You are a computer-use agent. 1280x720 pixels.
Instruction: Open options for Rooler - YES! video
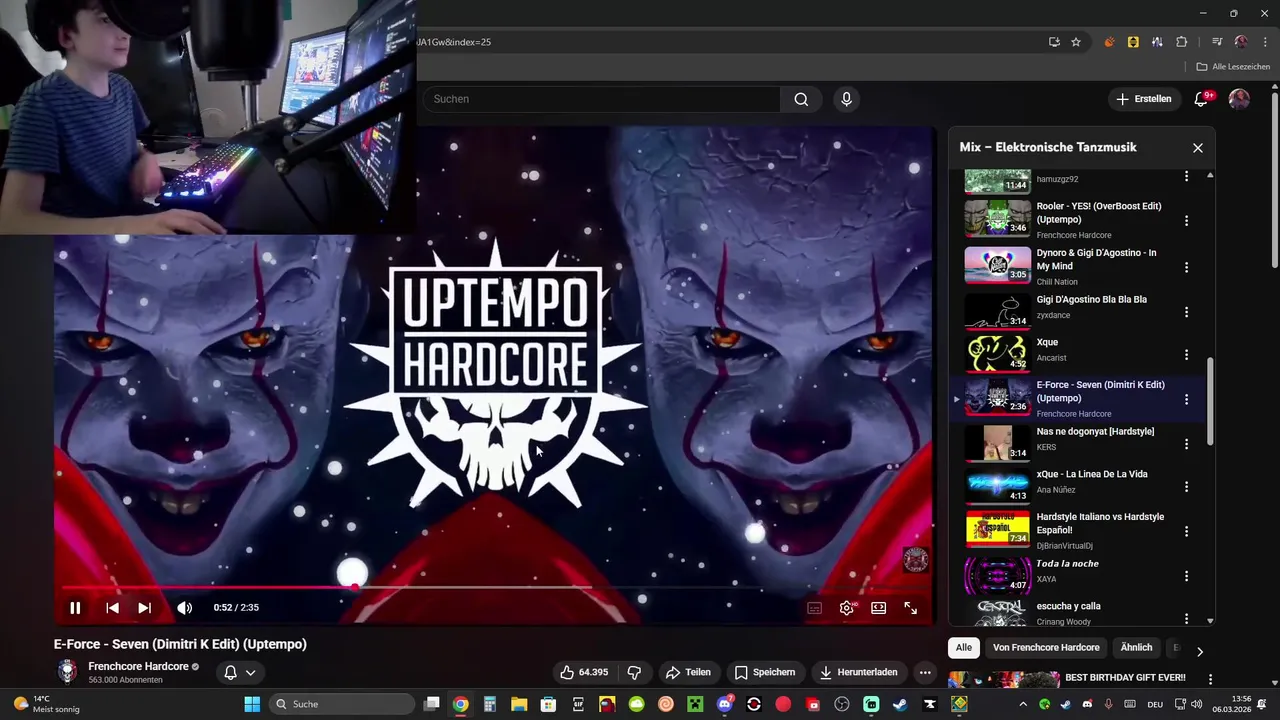coord(1187,221)
